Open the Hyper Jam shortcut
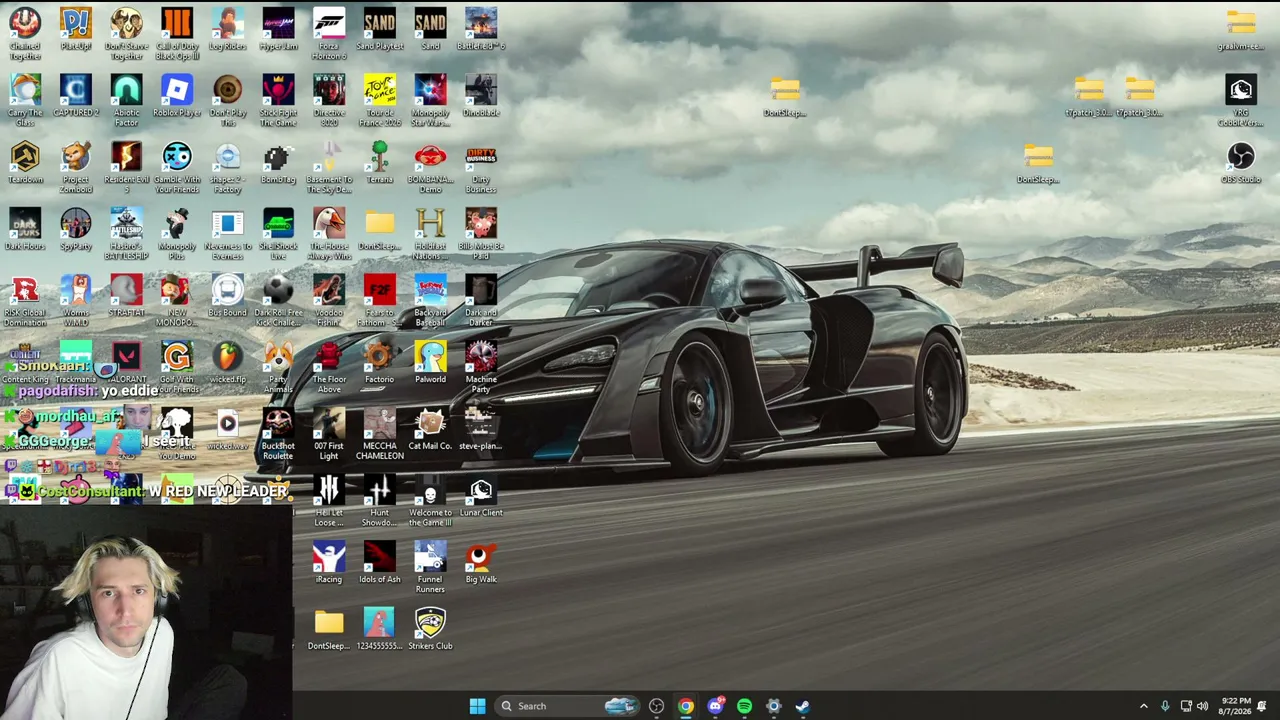 click(278, 30)
